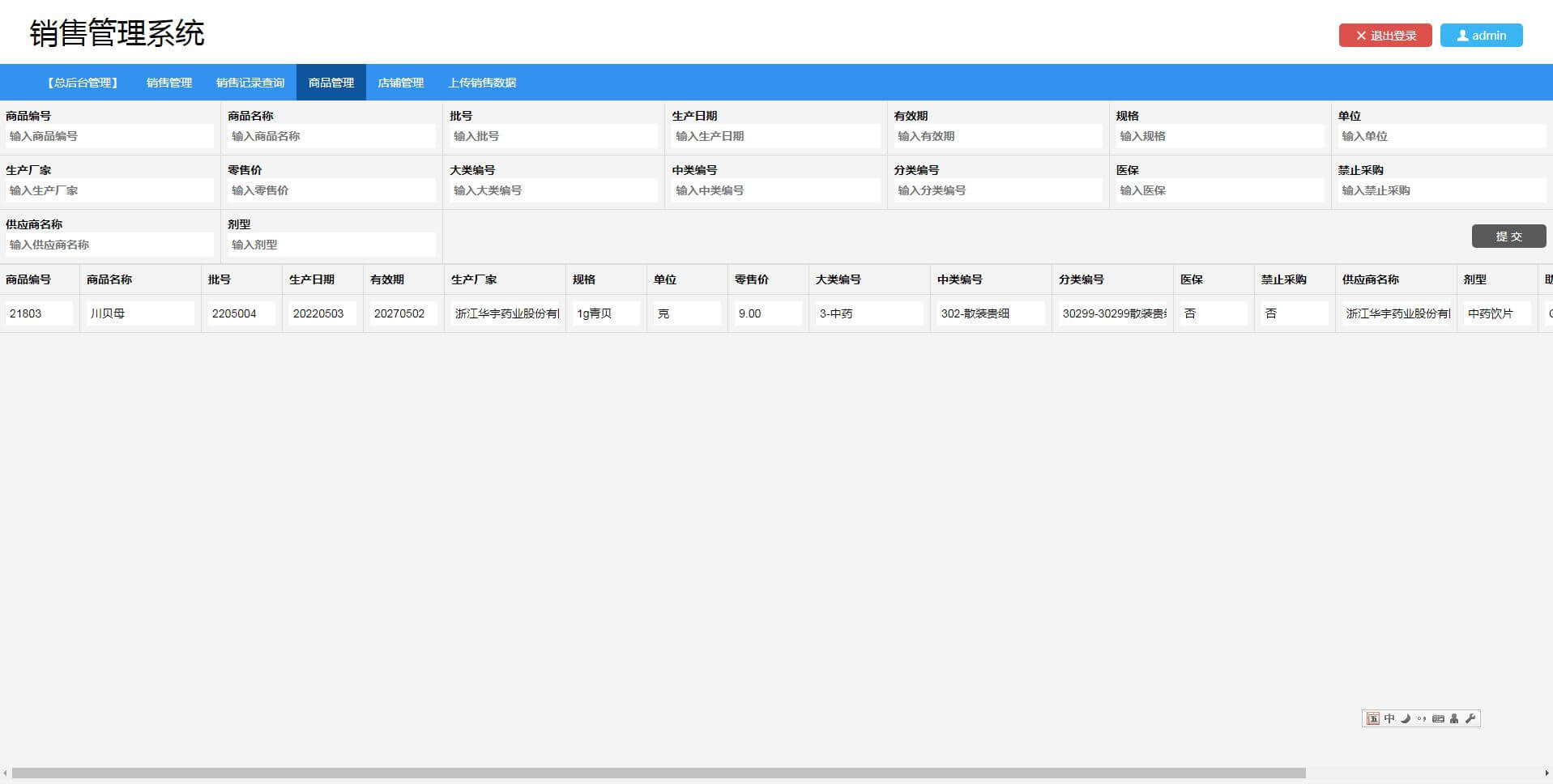Switch to the 销售管理 tab

coord(169,83)
